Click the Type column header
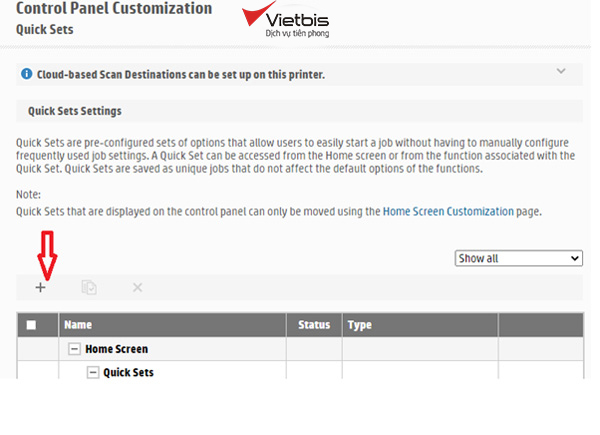 tap(359, 325)
